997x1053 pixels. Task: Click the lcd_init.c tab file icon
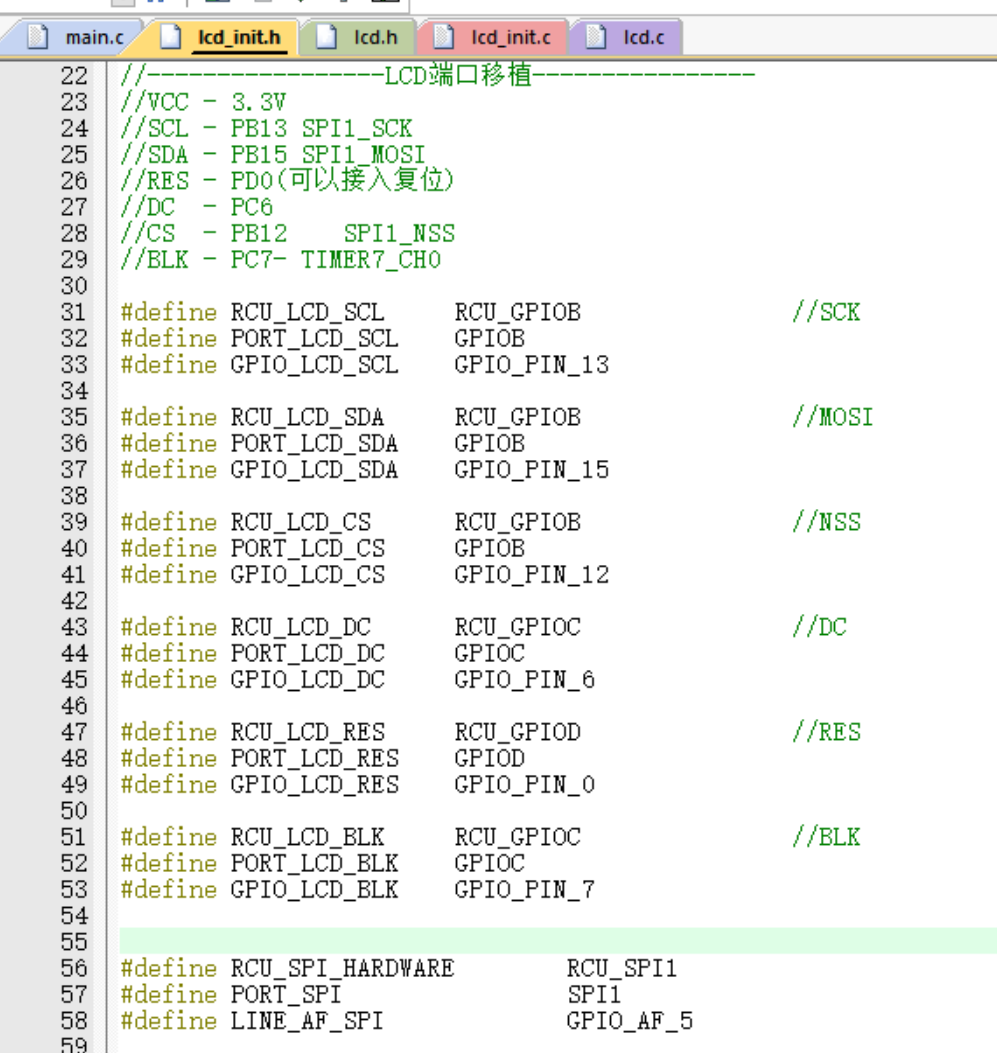[x=443, y=36]
